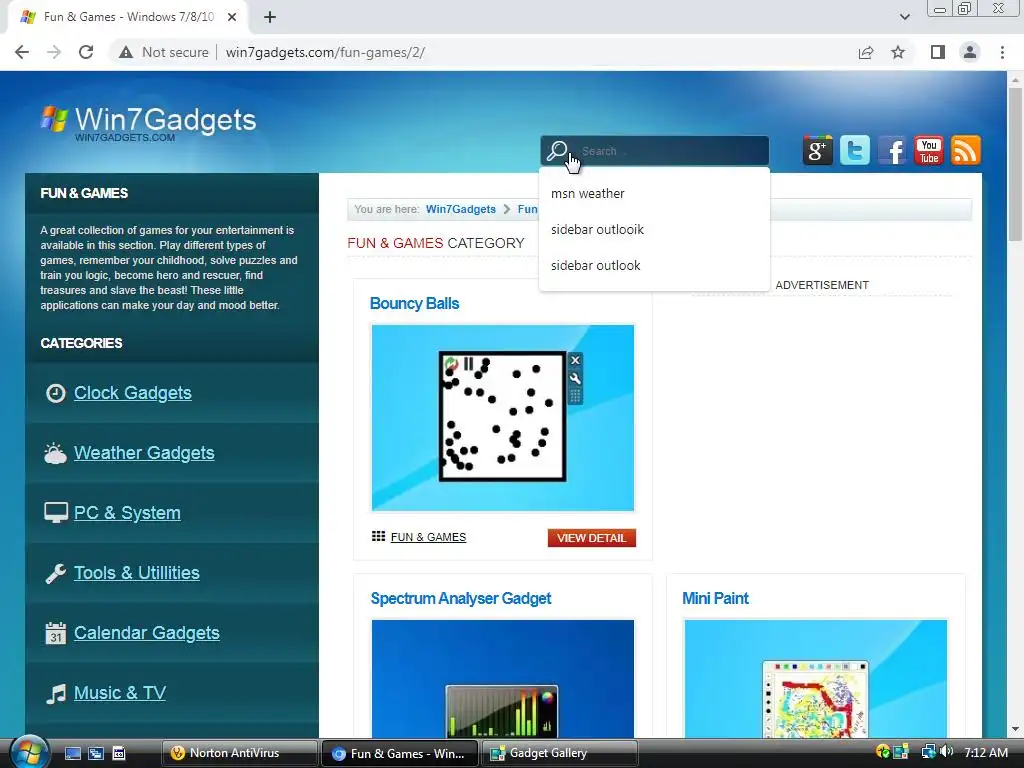
Task: Open PC & System category link
Action: [127, 513]
